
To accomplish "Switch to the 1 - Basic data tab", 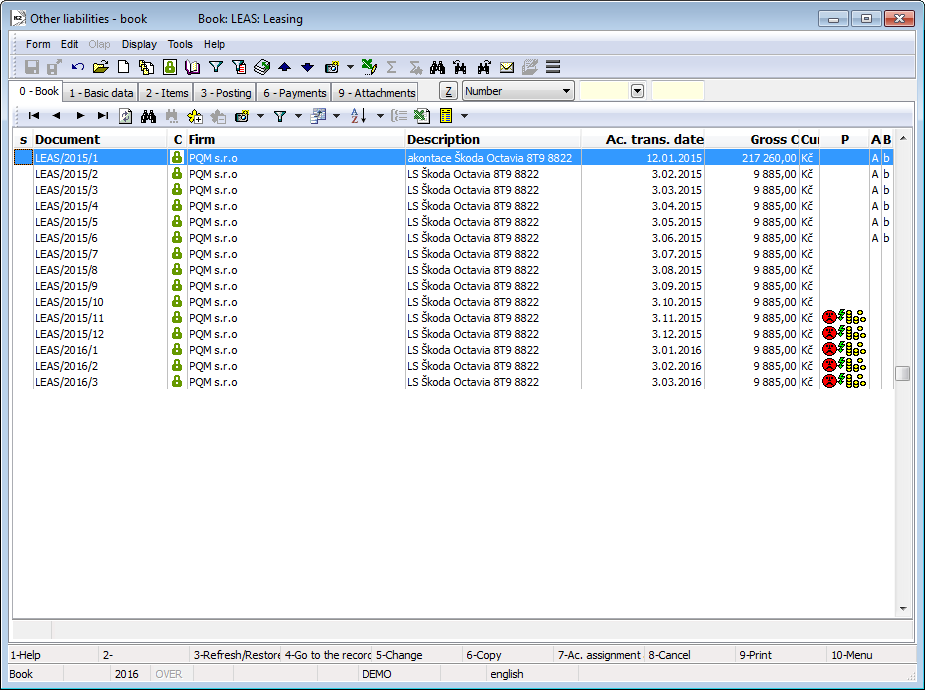I will click(101, 93).
